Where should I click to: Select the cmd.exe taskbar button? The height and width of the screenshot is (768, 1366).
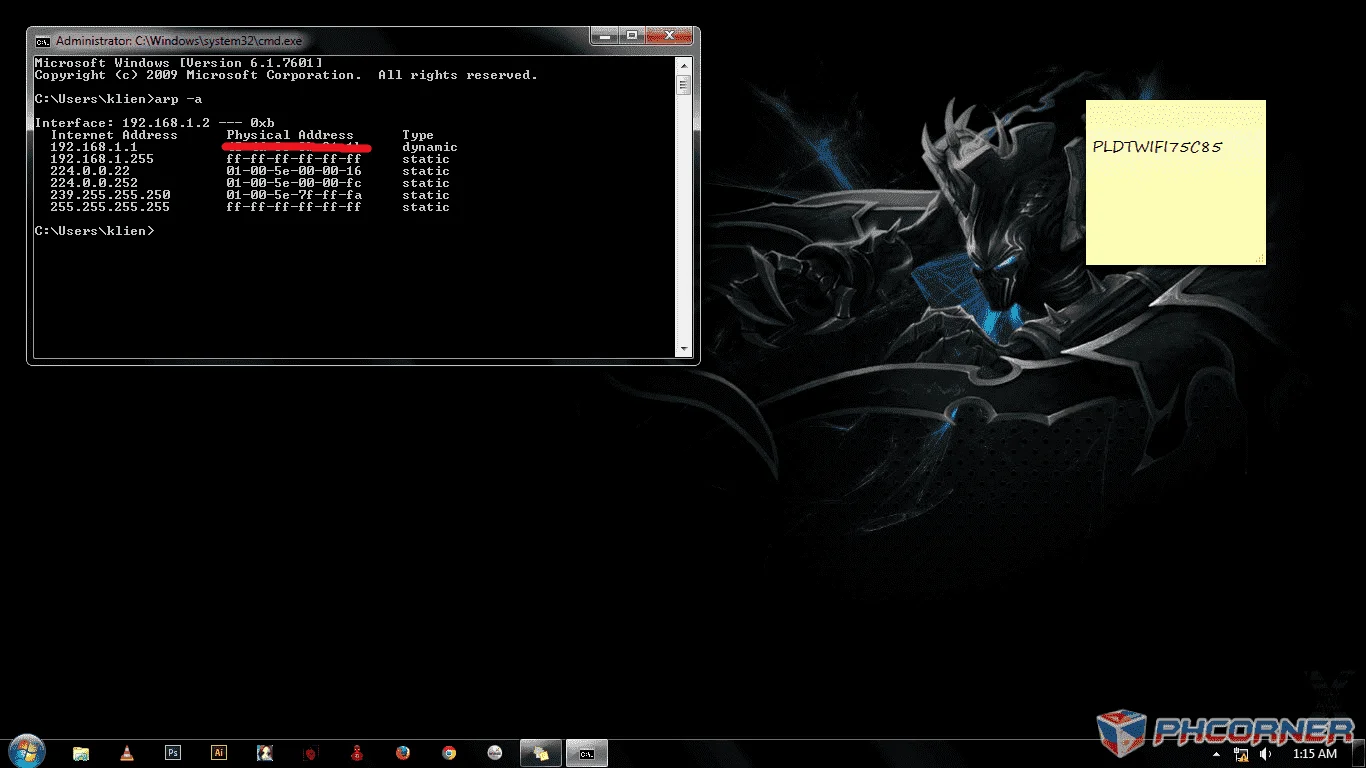click(x=587, y=753)
